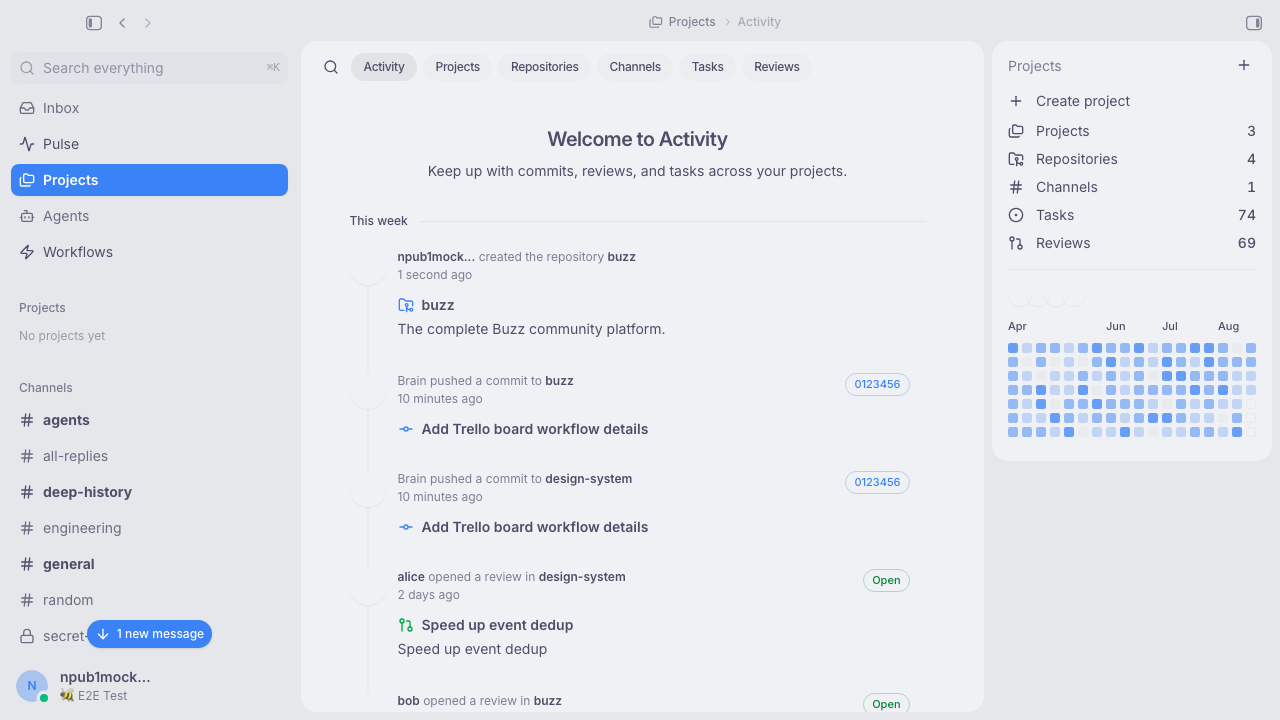
Task: Click the Tasks circle icon in right panel
Action: [x=1016, y=215]
